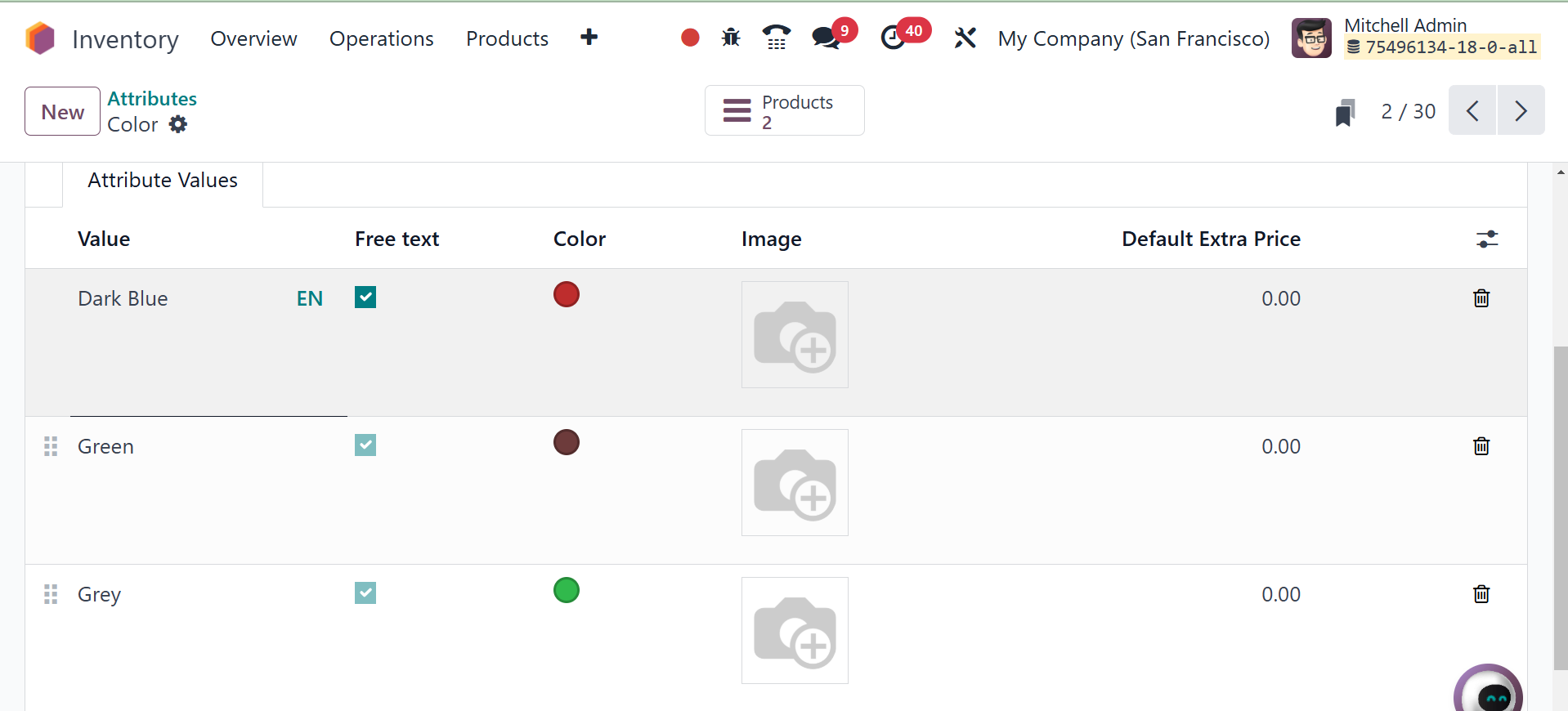
Task: Click the New button
Action: [x=63, y=111]
